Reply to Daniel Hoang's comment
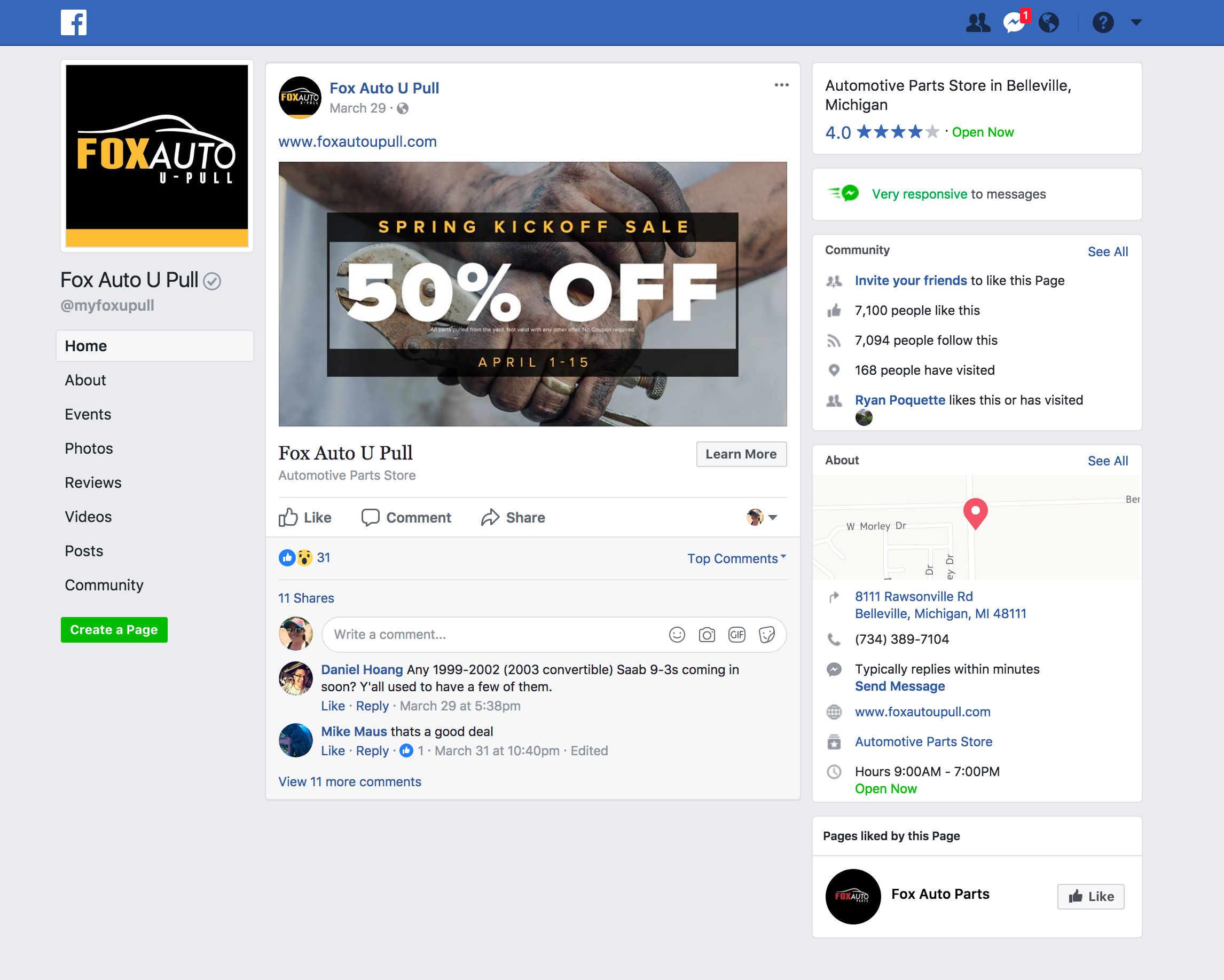This screenshot has width=1224, height=980. (372, 706)
